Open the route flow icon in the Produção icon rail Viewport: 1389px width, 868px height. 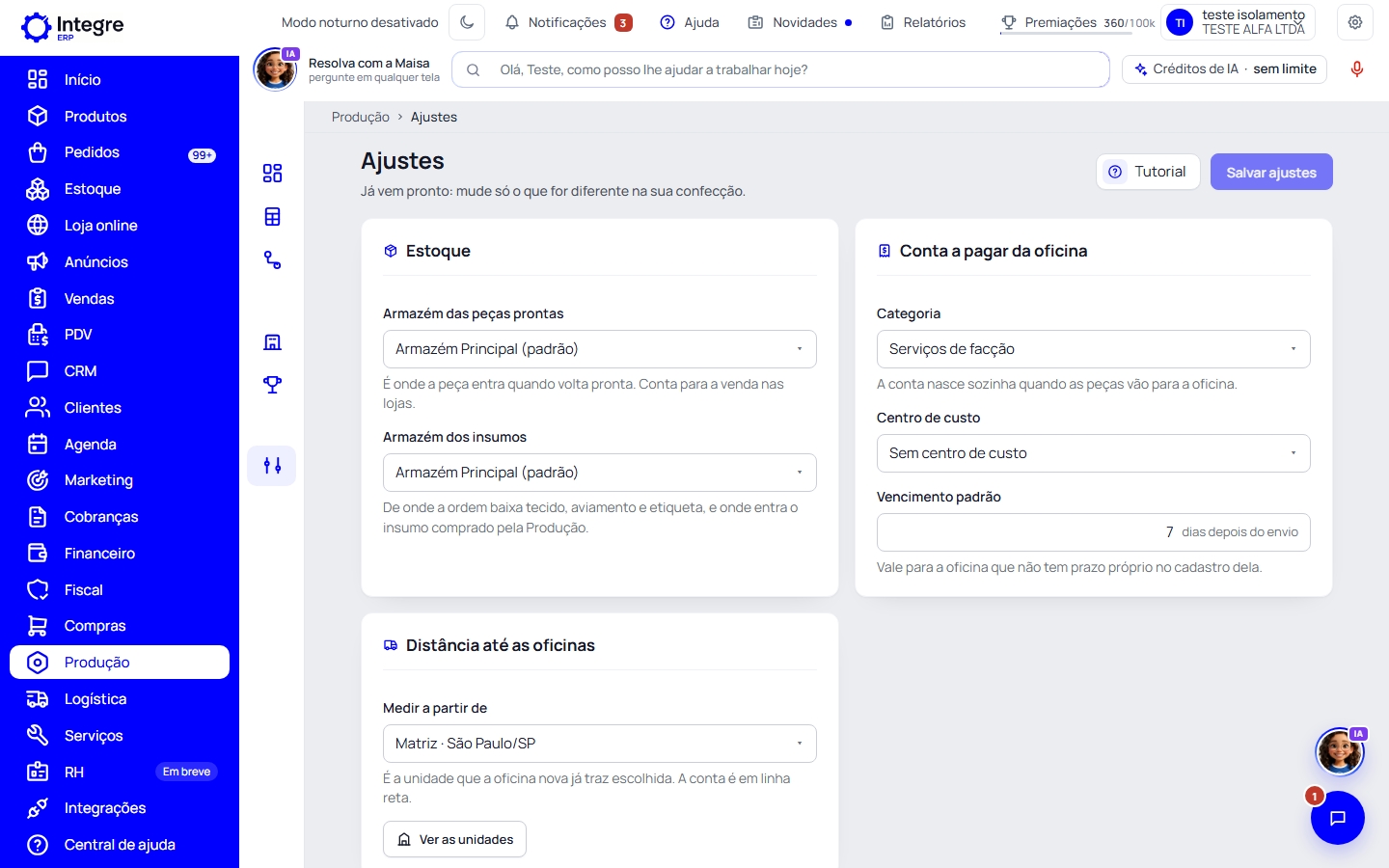(x=272, y=260)
